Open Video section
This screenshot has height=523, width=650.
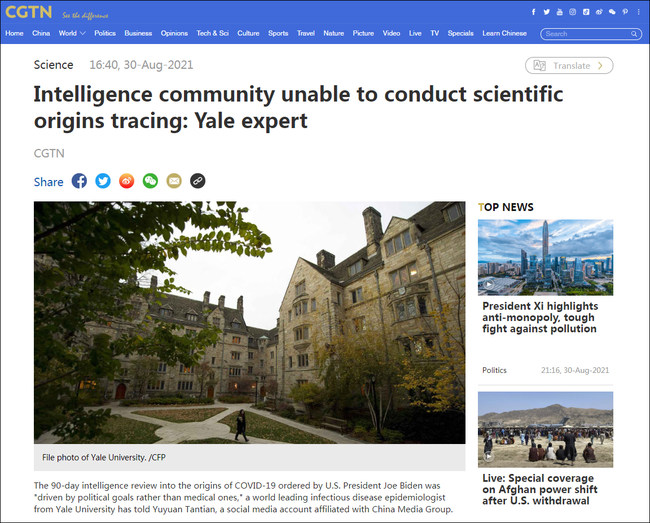pyautogui.click(x=391, y=33)
